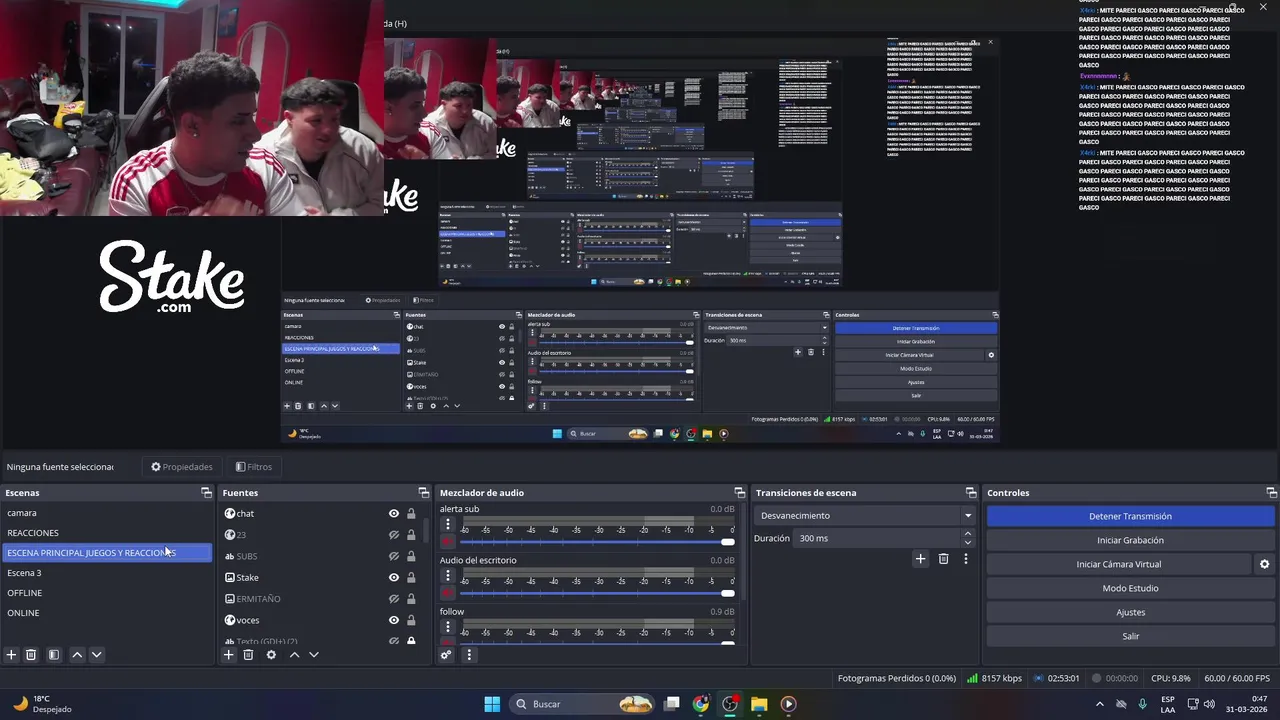
Task: Move source up with Fuentes up arrow
Action: 294,655
